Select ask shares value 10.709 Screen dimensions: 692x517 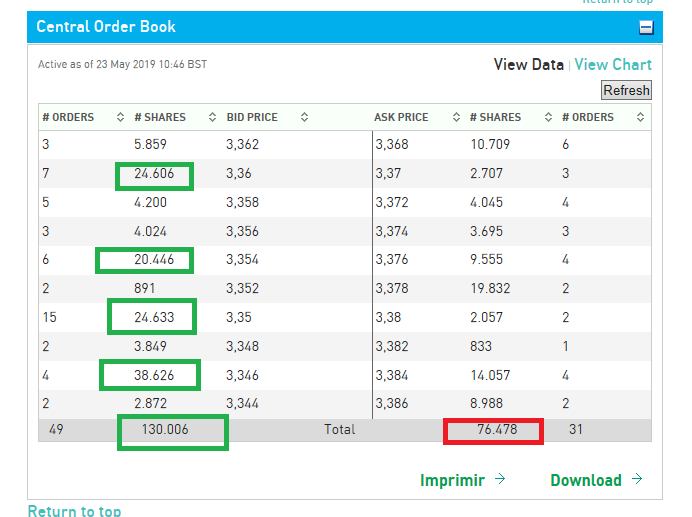click(x=490, y=144)
